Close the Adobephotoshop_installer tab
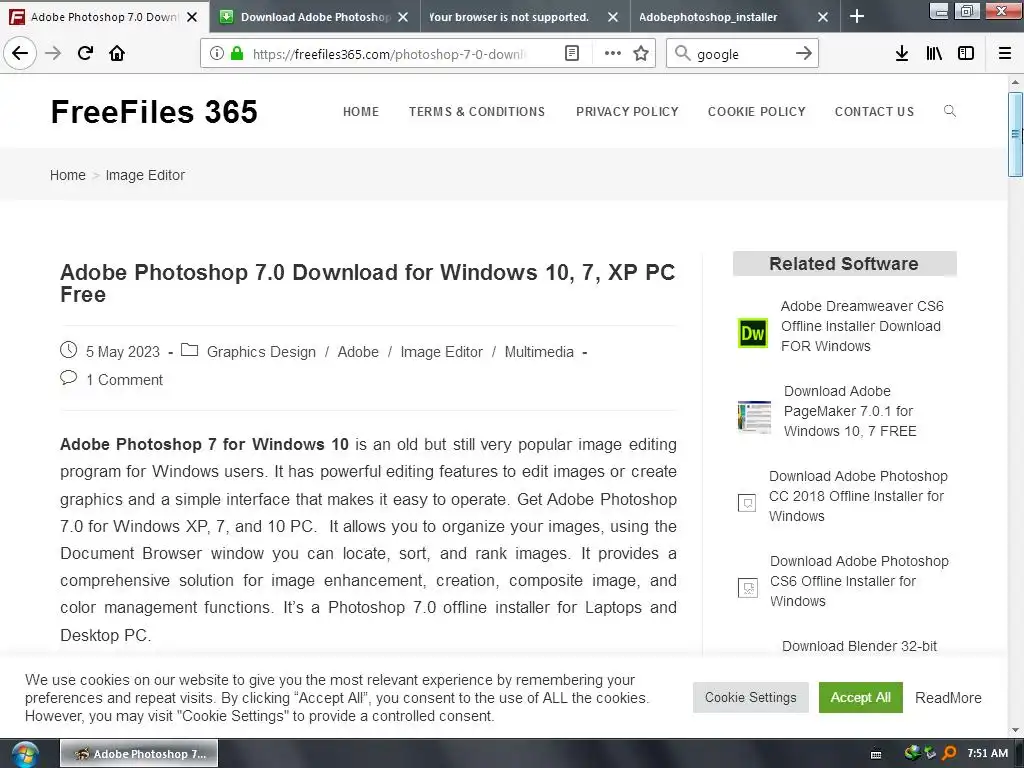 [823, 17]
